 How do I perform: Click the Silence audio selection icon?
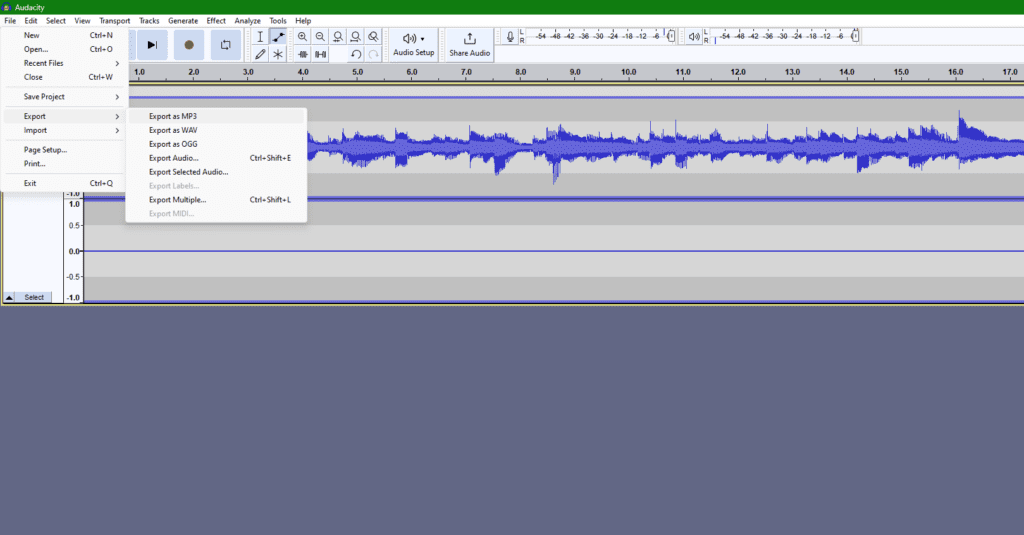[320, 54]
